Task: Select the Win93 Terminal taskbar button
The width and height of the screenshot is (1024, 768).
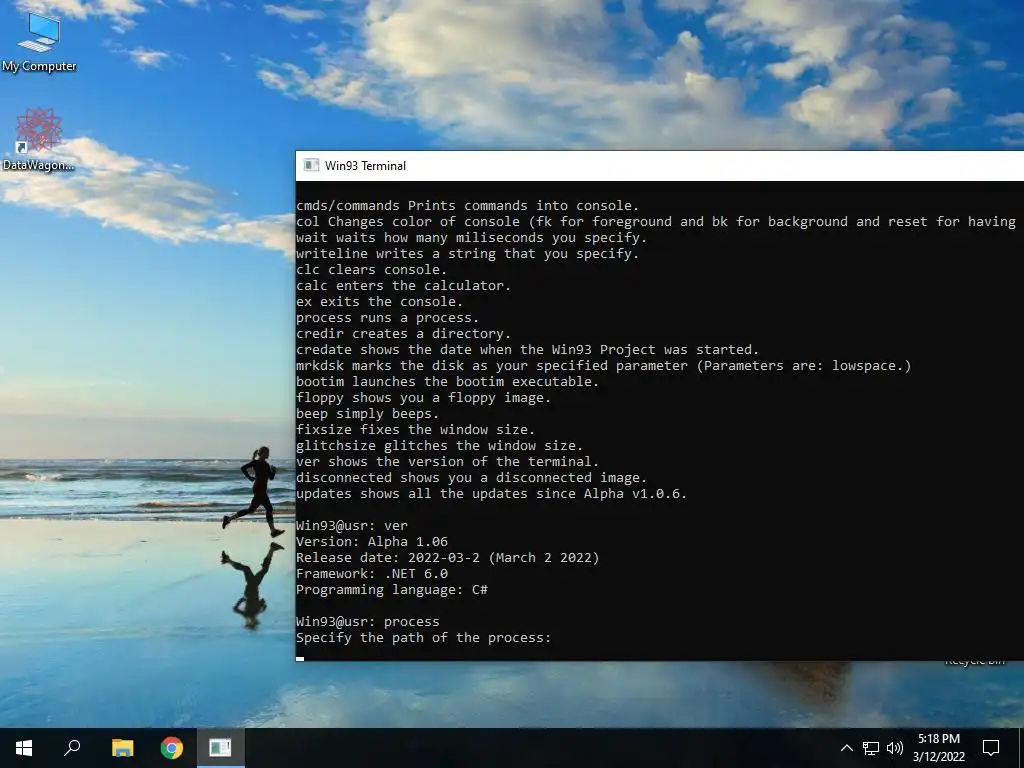Action: pos(221,748)
